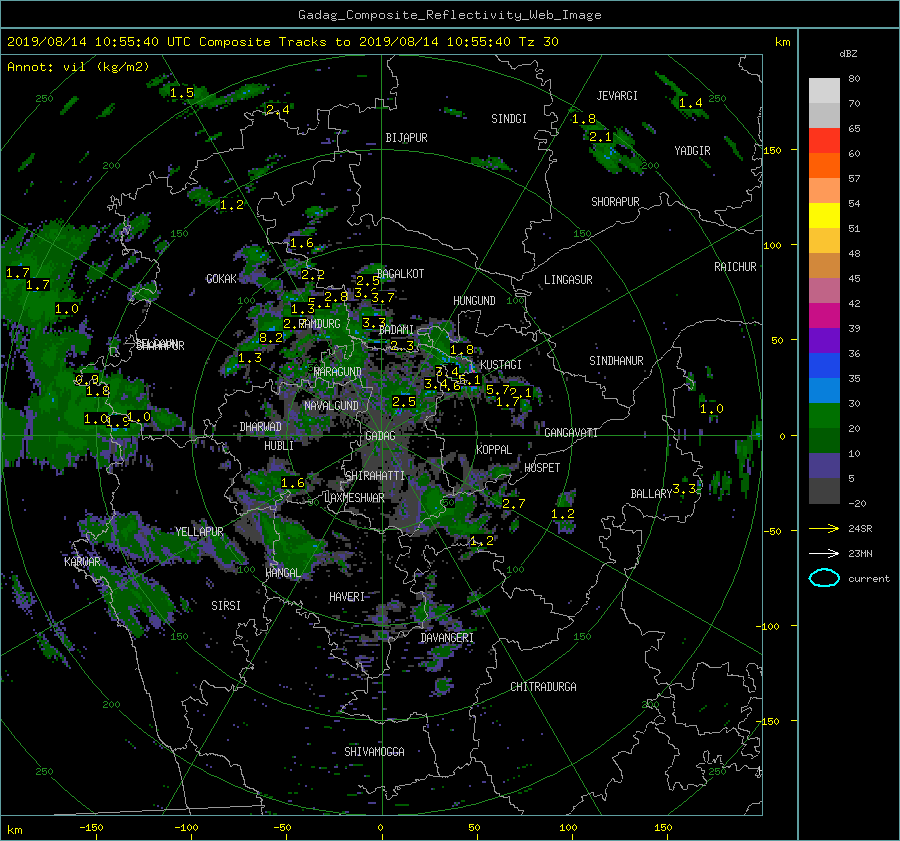Select the light gray 70 dBZ swatch

coord(824,91)
